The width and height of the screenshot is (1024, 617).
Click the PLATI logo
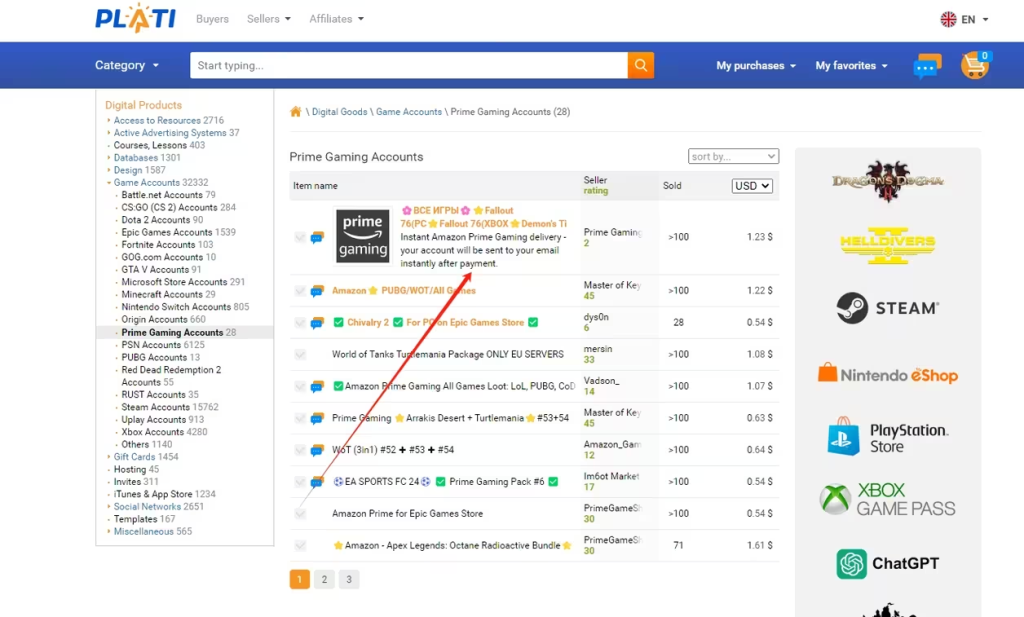(x=136, y=18)
